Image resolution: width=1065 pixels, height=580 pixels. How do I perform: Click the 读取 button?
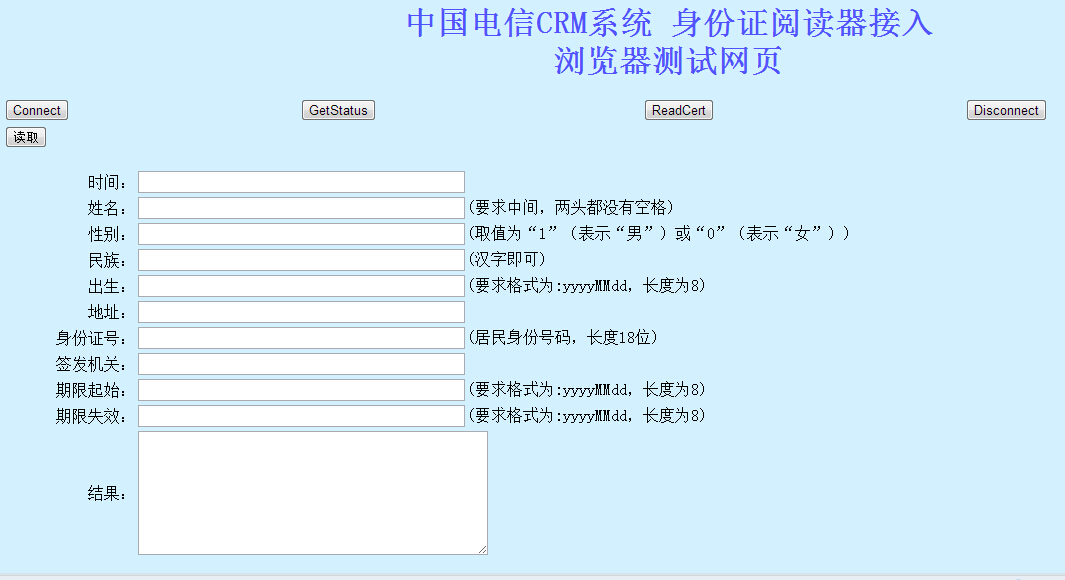click(x=26, y=137)
